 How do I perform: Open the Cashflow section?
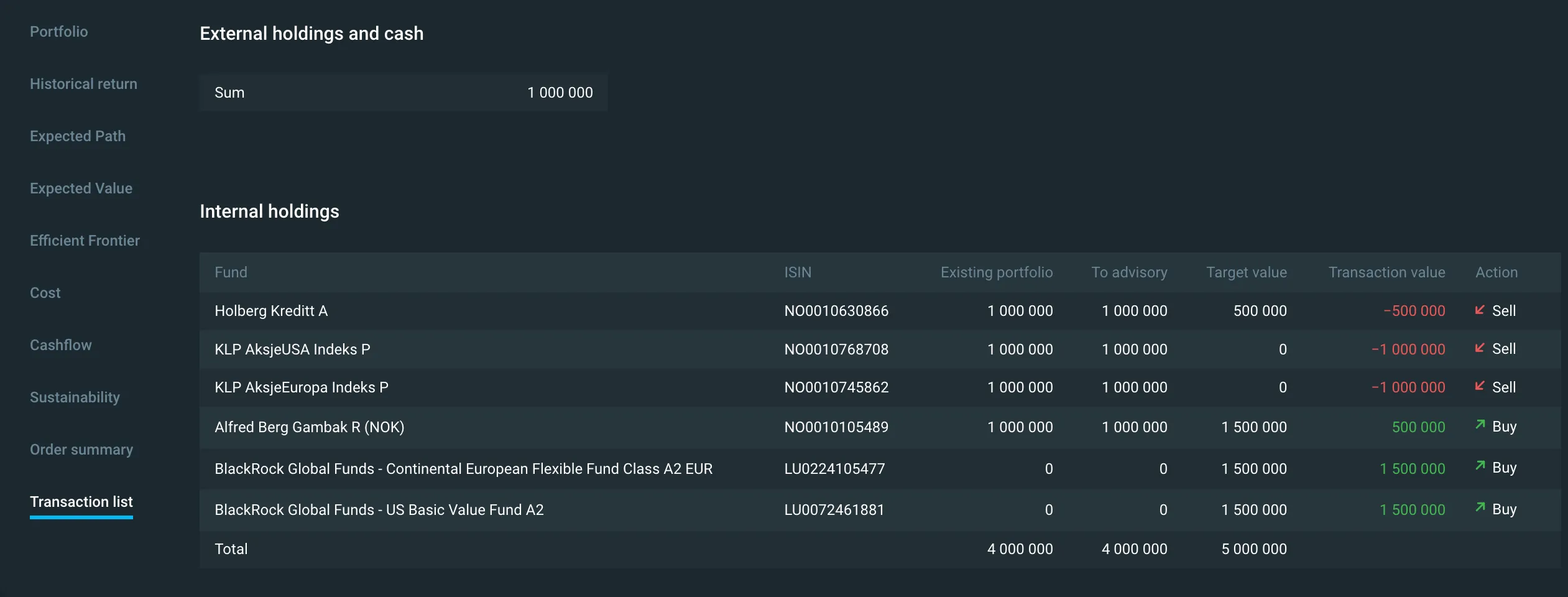coord(60,345)
